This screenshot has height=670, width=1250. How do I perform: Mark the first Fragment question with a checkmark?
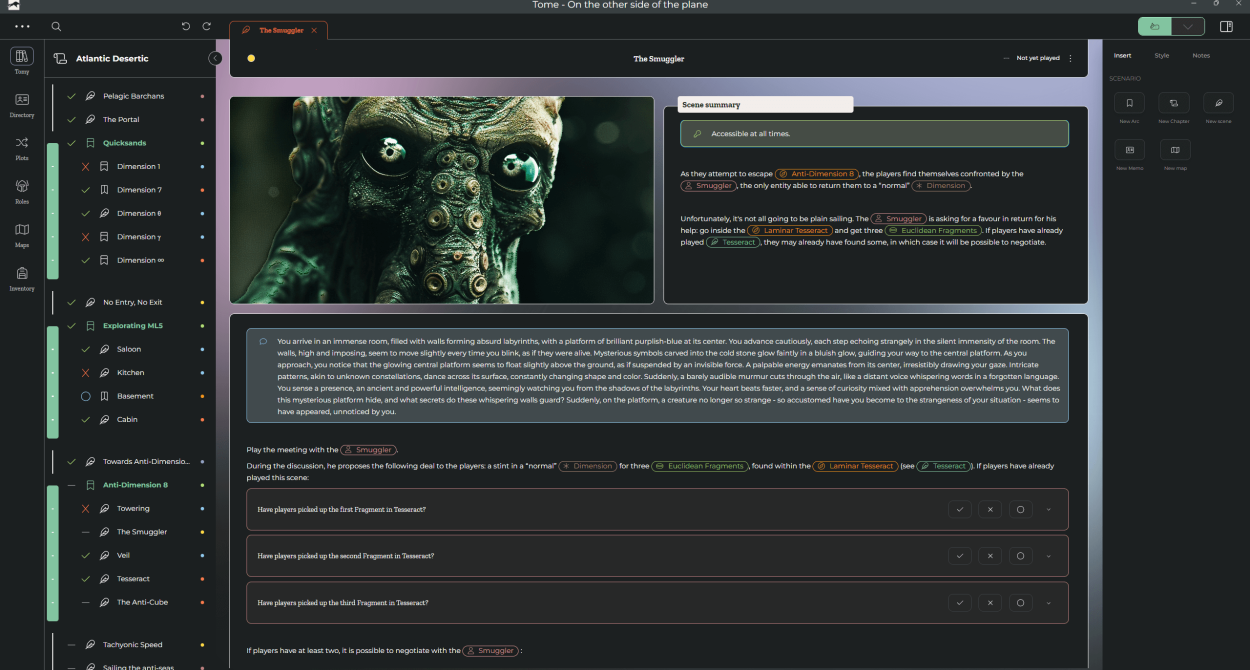pos(960,509)
